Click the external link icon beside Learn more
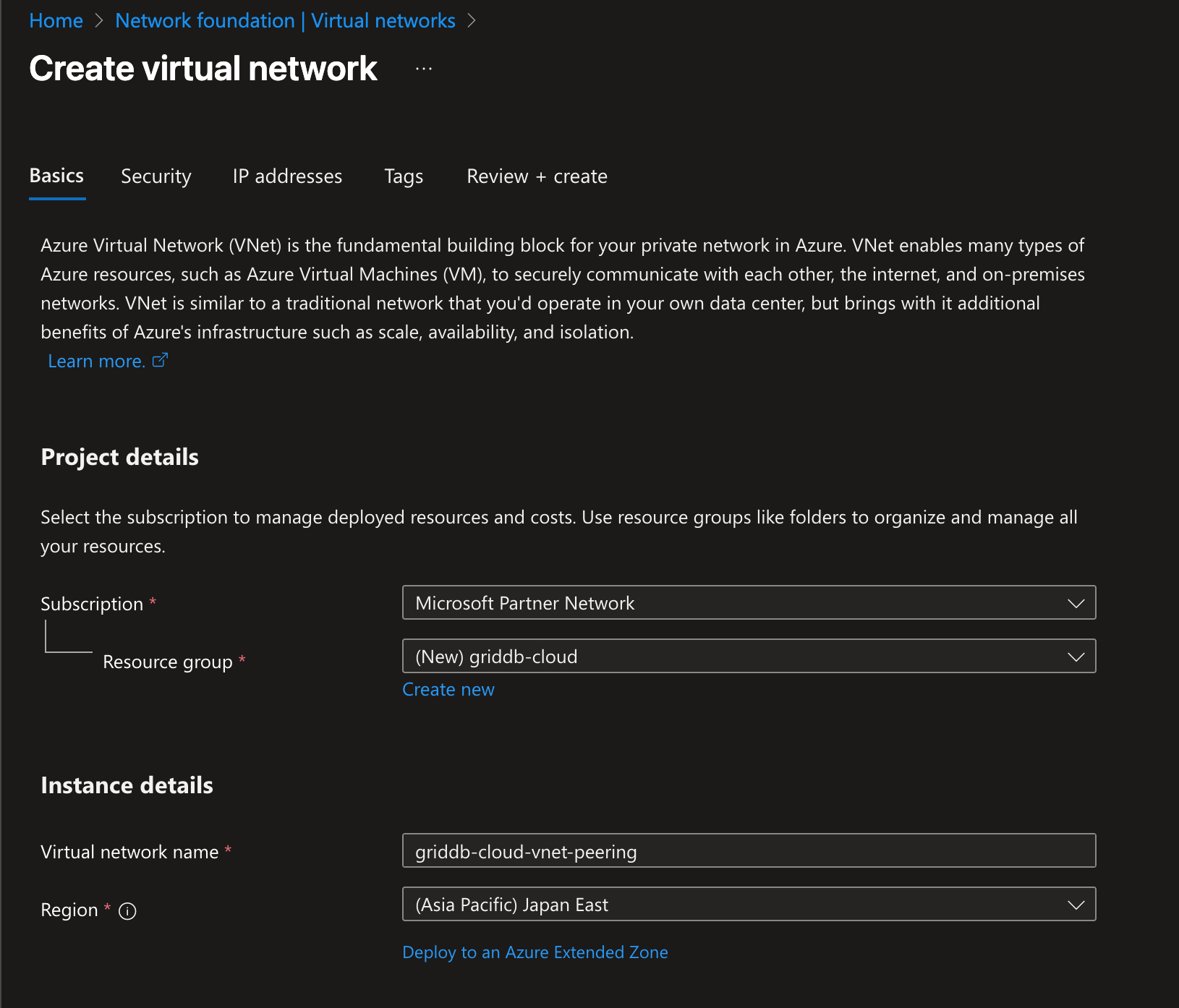The height and width of the screenshot is (1008, 1179). coord(160,360)
